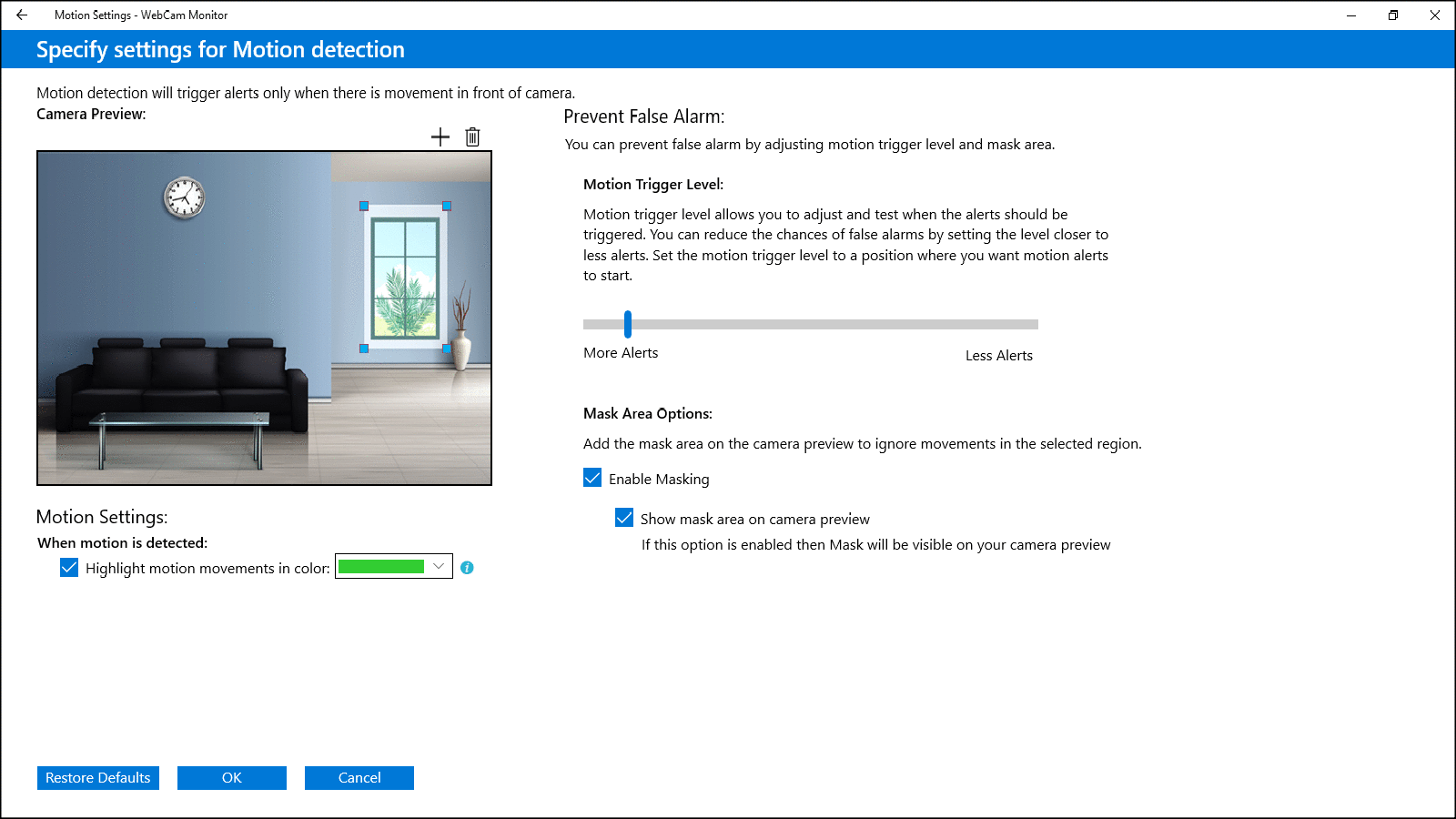
Task: Click the add mask area plus icon
Action: point(440,137)
